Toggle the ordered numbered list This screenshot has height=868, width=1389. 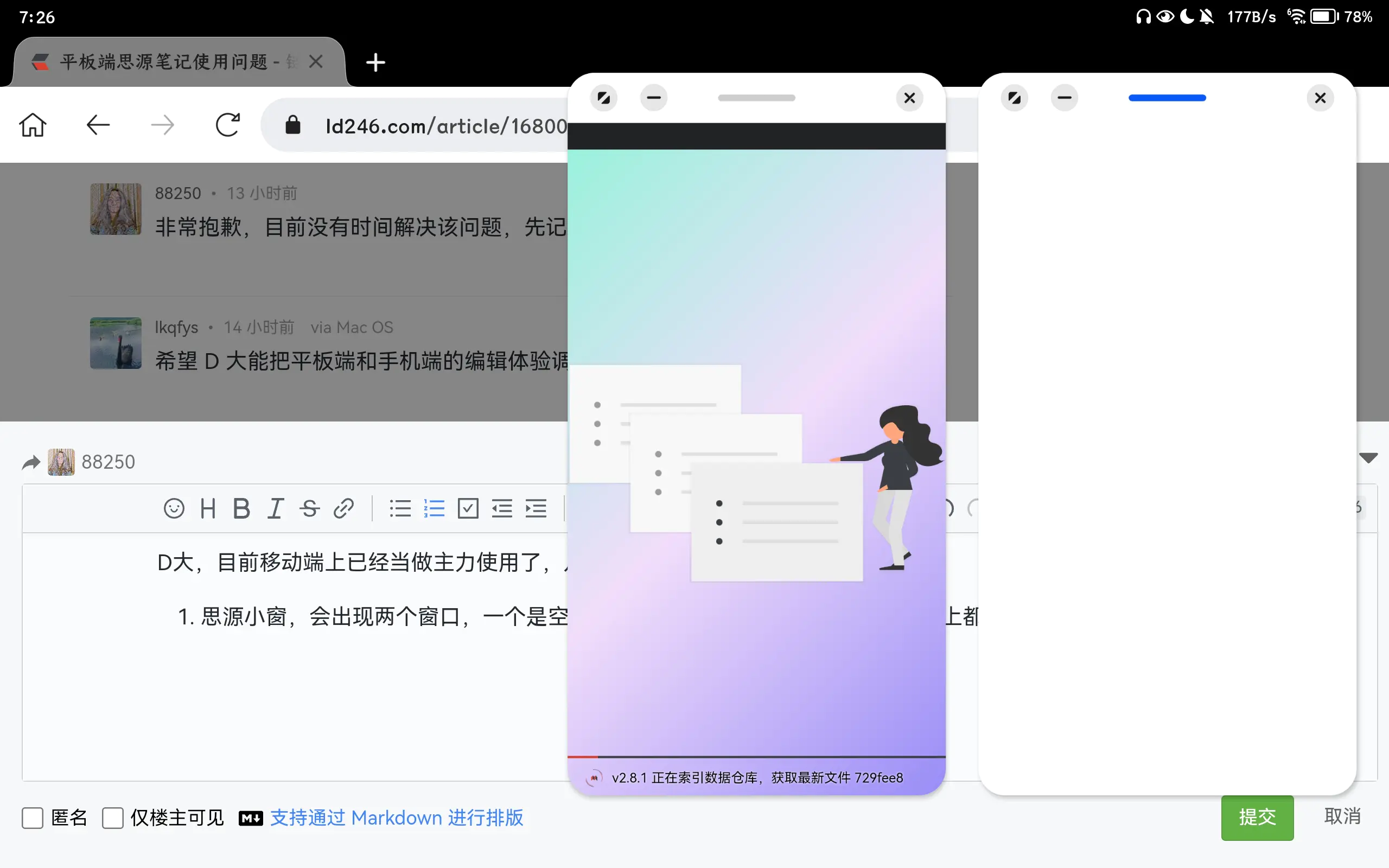click(434, 508)
